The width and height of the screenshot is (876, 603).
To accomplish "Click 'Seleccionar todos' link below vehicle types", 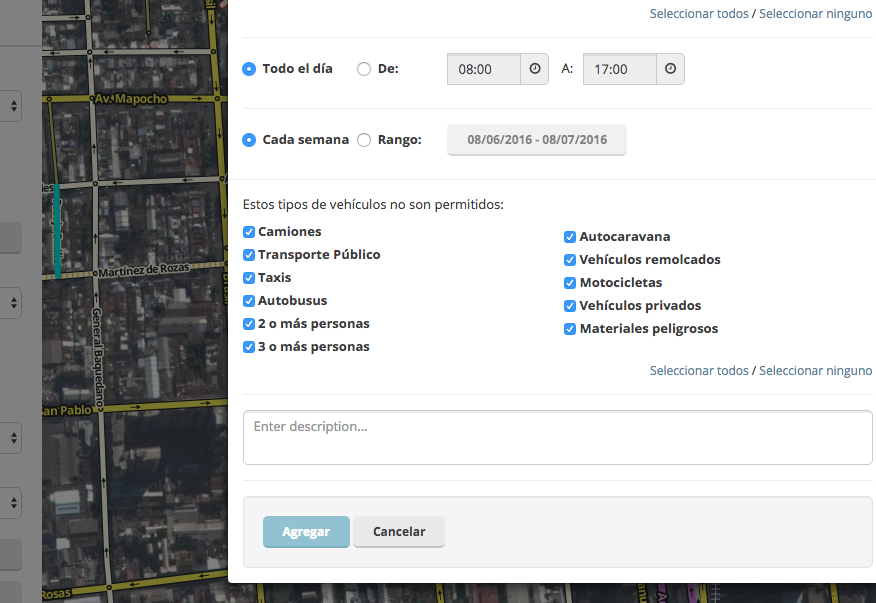I will coord(699,371).
